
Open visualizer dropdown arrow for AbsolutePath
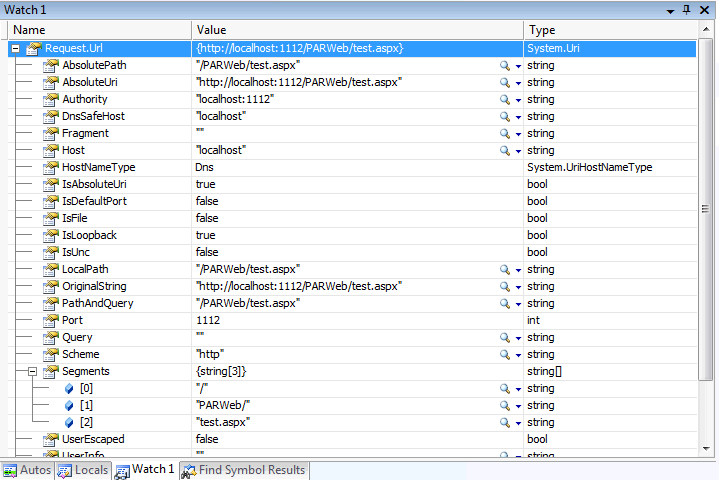coord(518,66)
